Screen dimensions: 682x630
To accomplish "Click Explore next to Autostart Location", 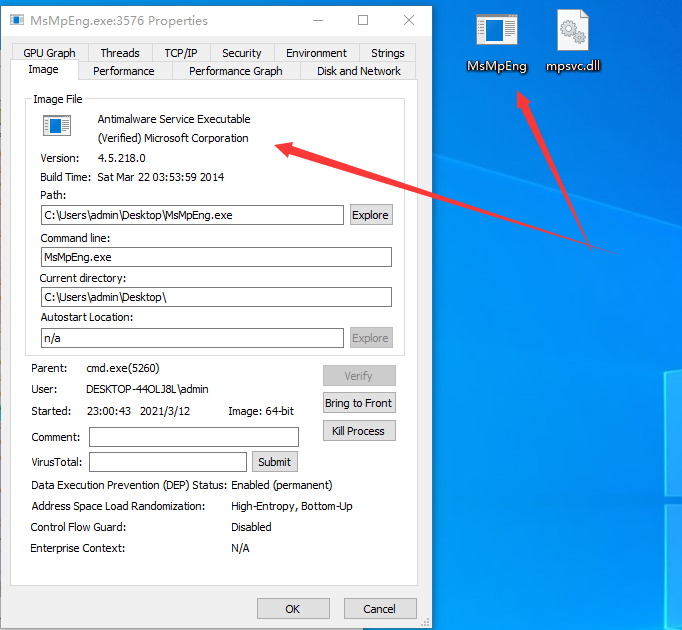I will (x=371, y=338).
